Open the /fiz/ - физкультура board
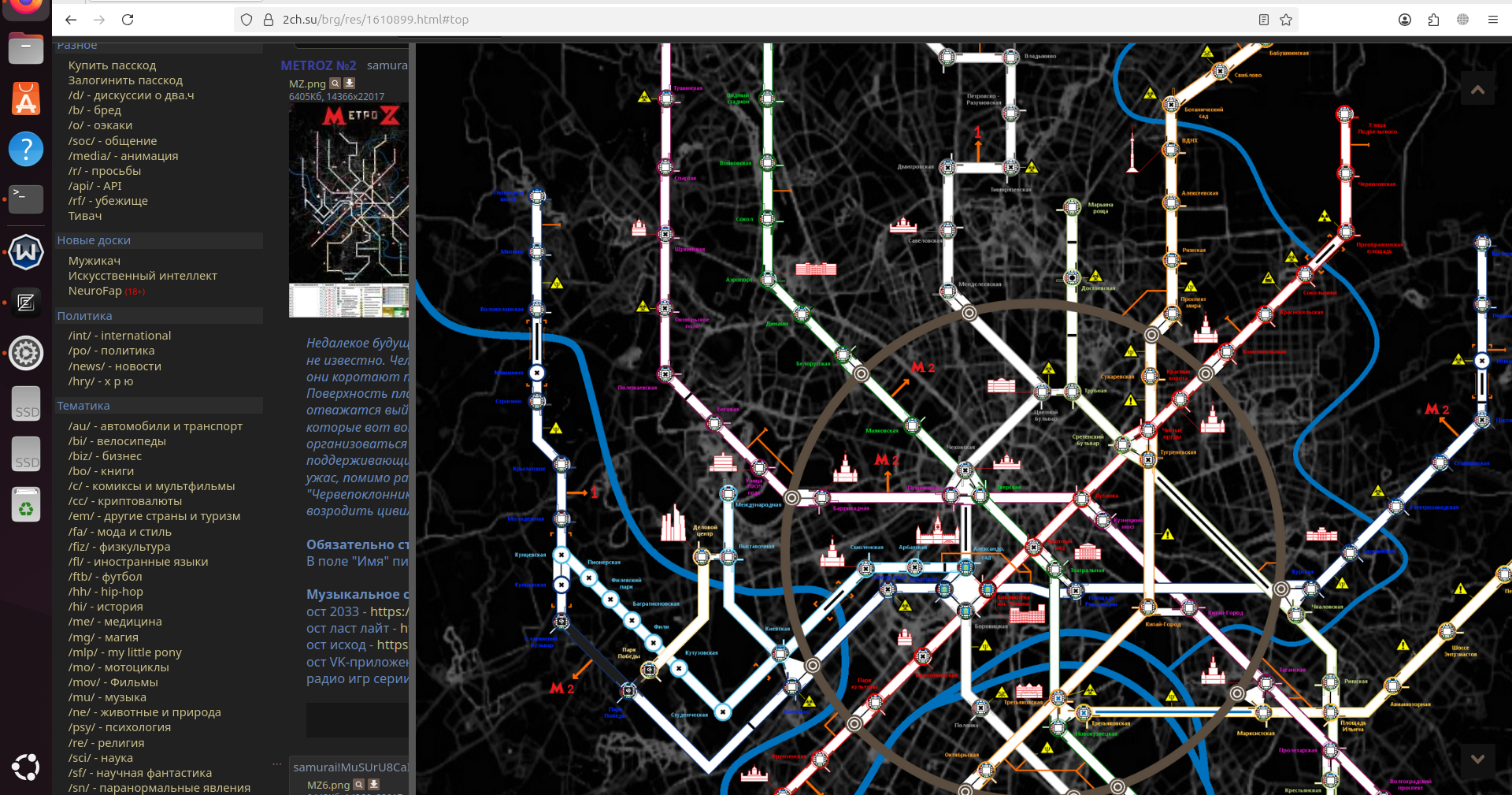 tap(119, 547)
